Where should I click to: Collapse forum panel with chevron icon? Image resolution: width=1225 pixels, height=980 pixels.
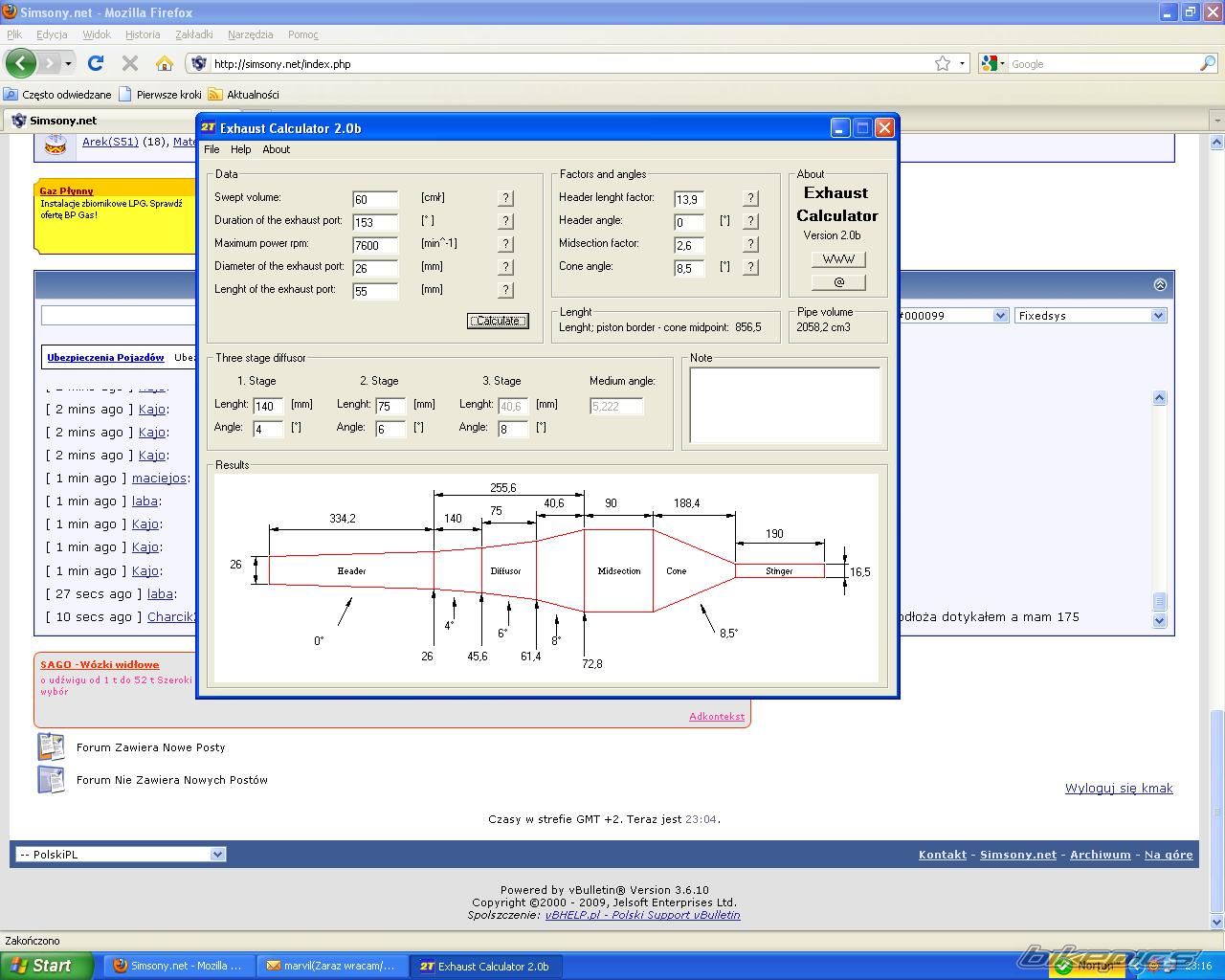click(x=1160, y=284)
